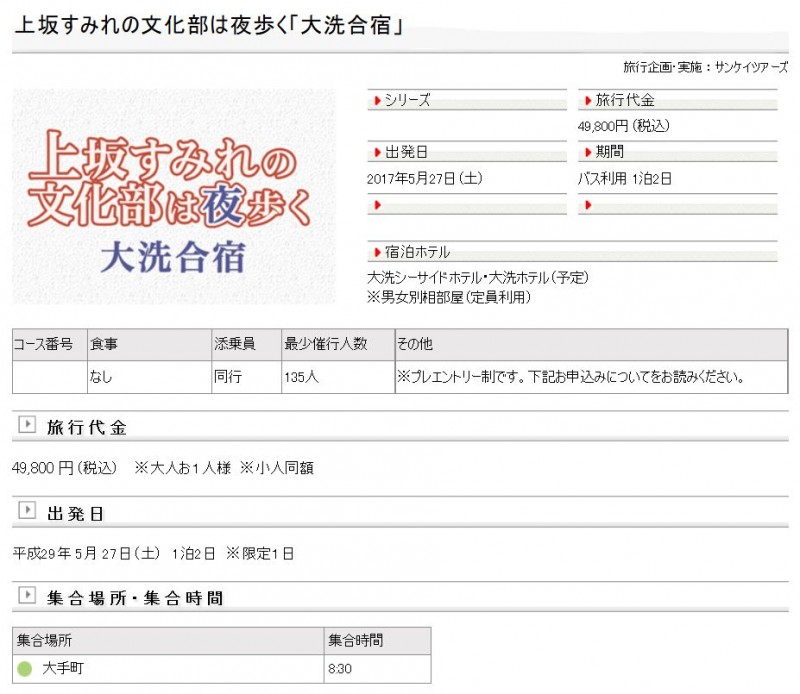The width and height of the screenshot is (800, 694).
Task: Click the 8:30 meeting time cell
Action: pos(342,668)
